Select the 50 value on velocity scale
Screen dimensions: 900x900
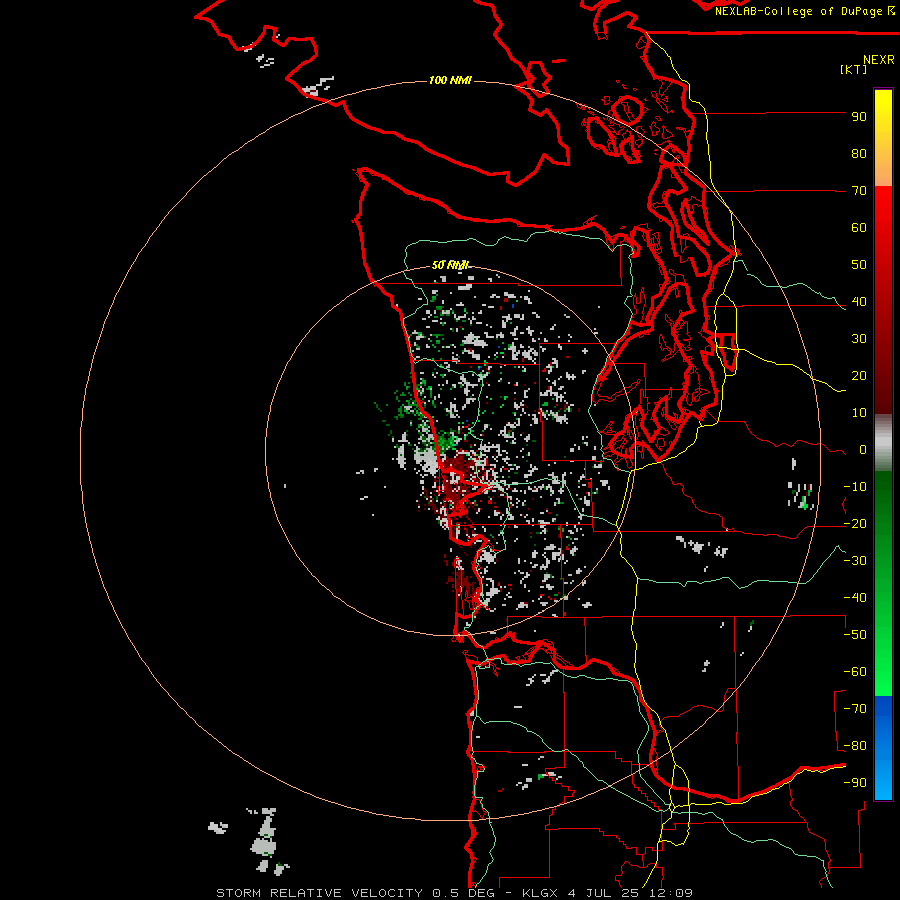tap(859, 265)
